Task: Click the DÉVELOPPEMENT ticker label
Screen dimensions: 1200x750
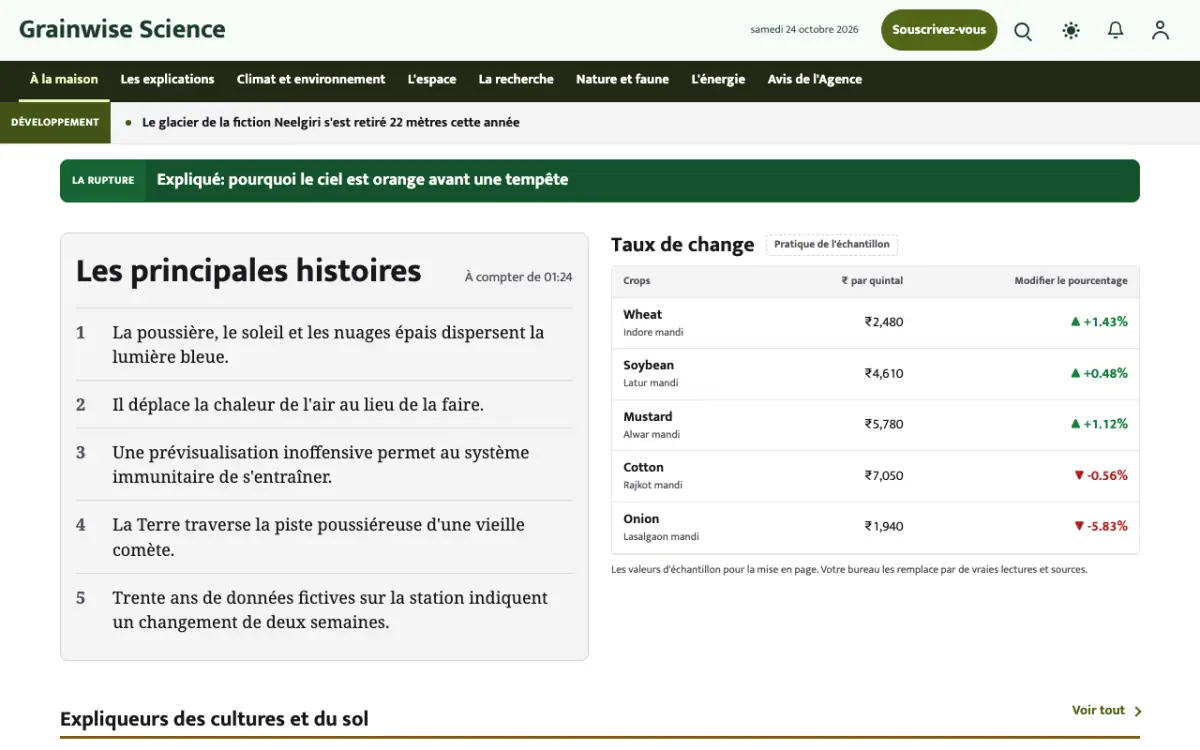Action: (x=55, y=122)
